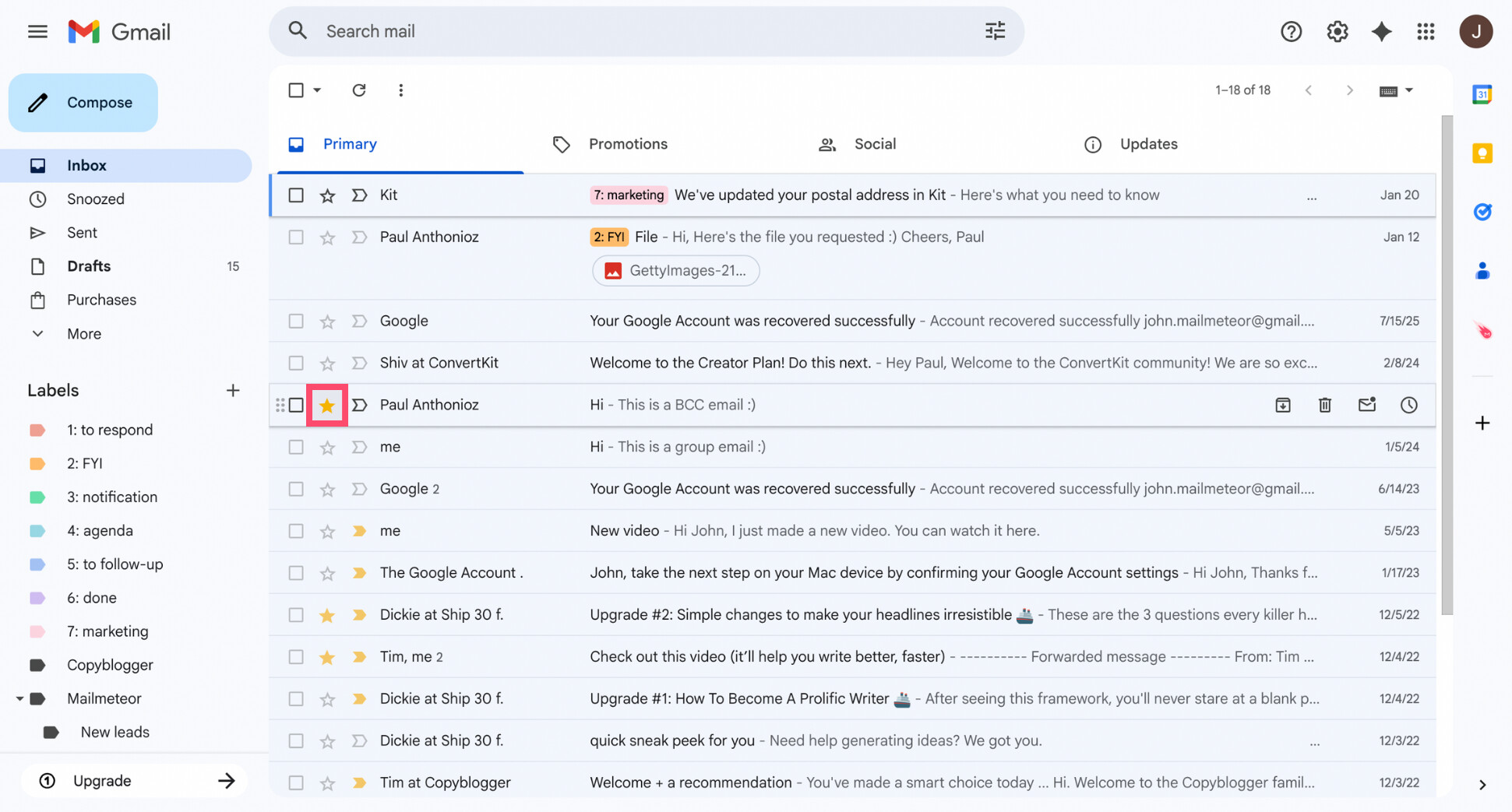Click the Compose button
Image resolution: width=1512 pixels, height=812 pixels.
tap(83, 102)
